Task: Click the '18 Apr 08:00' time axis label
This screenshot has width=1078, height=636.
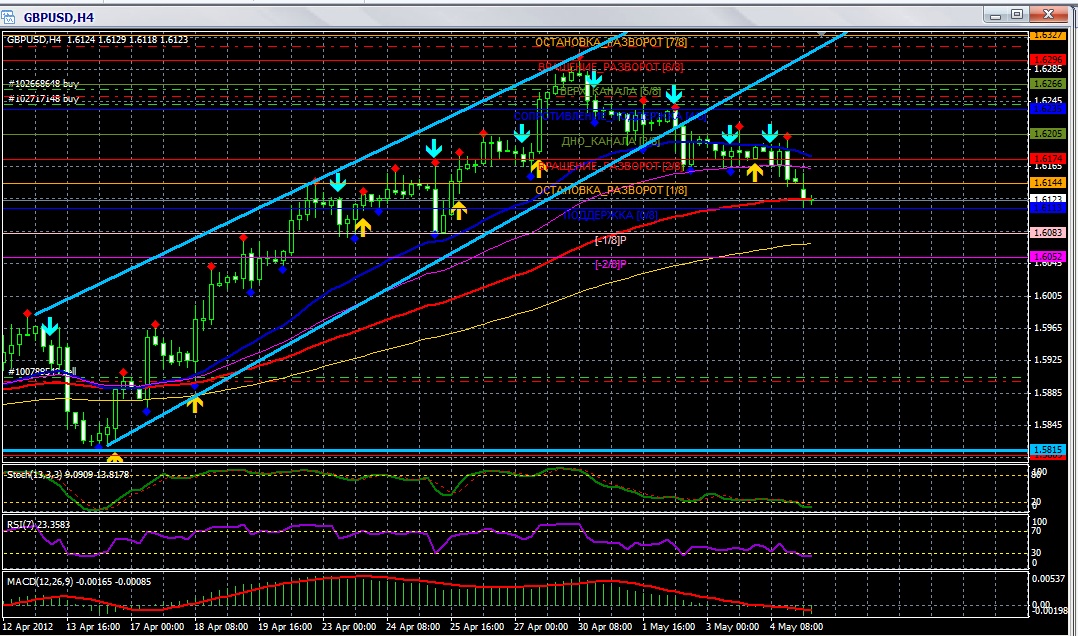Action: (x=221, y=627)
